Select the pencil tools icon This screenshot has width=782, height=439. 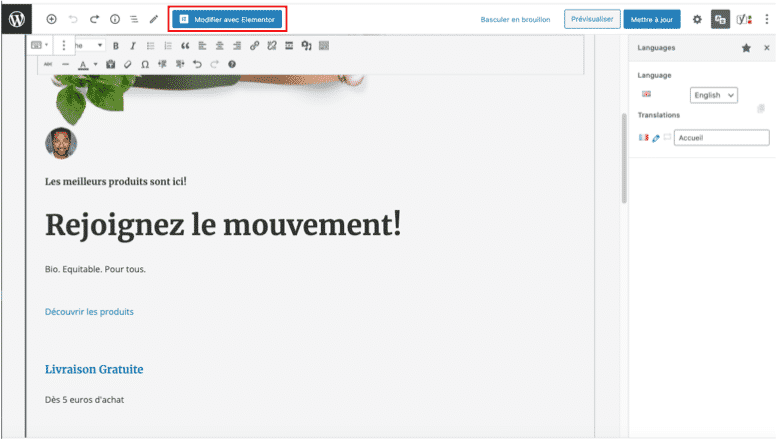click(154, 19)
